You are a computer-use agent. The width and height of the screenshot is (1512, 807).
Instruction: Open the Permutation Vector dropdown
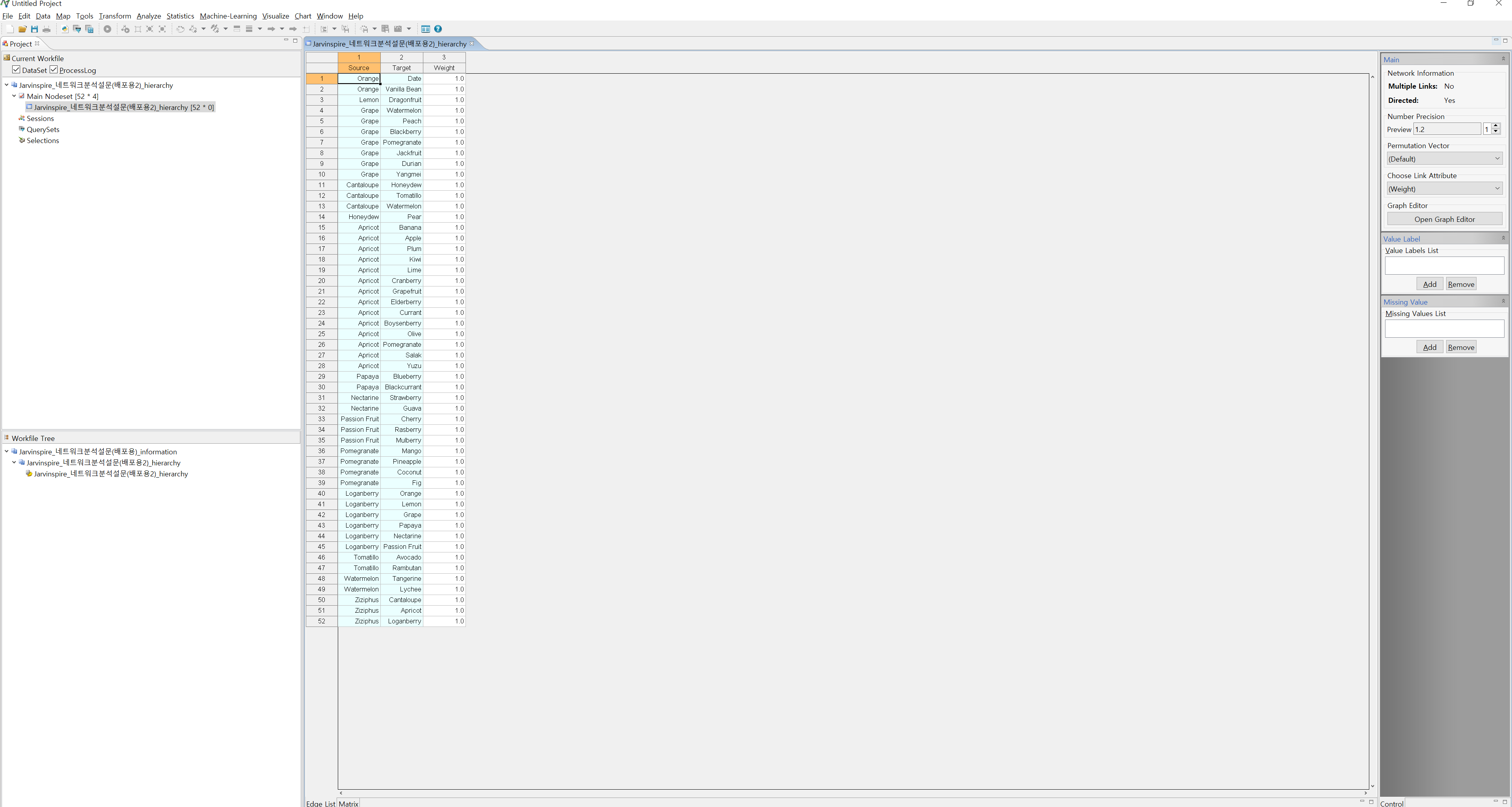click(x=1444, y=158)
